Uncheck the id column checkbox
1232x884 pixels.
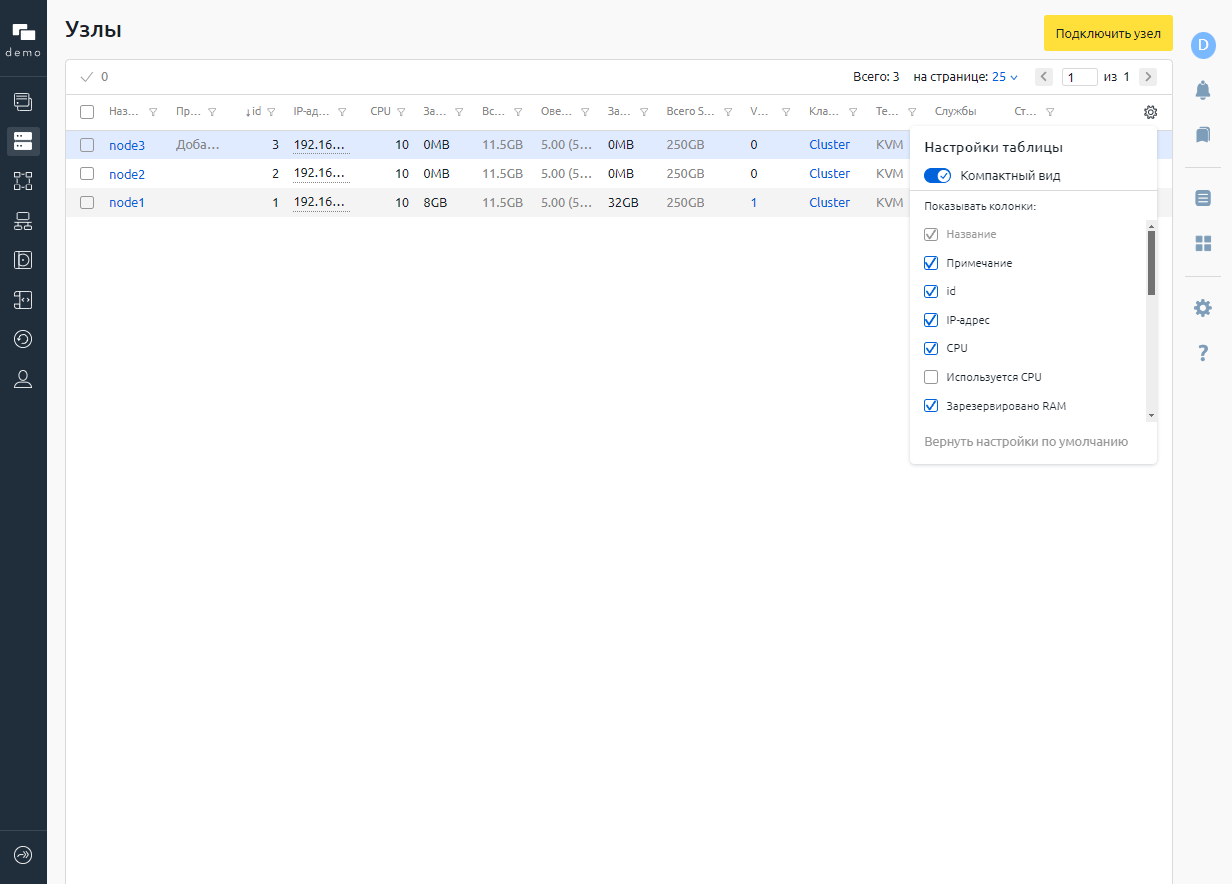pyautogui.click(x=931, y=292)
